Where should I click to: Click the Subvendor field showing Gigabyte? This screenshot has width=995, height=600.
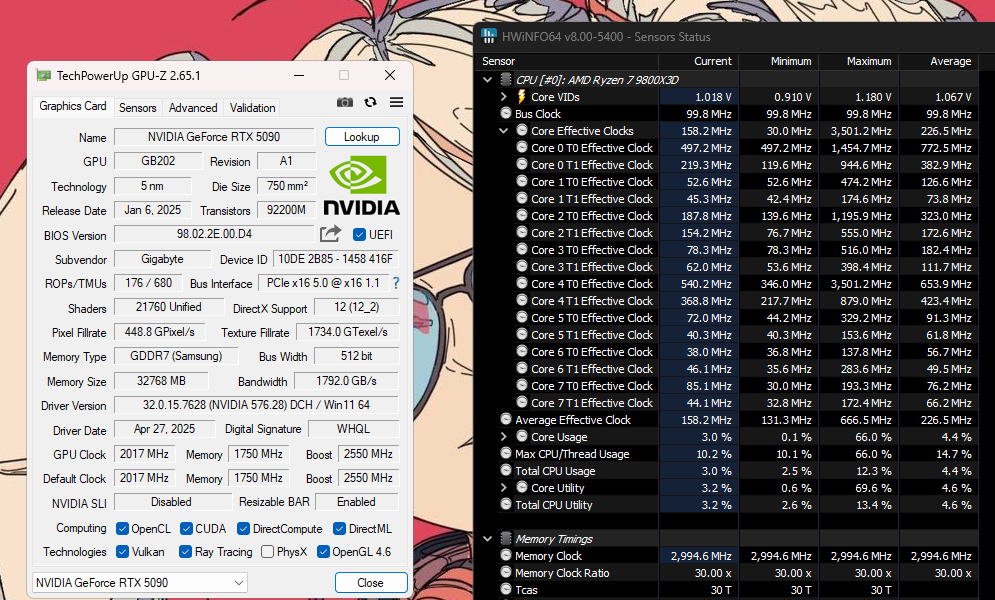[162, 259]
